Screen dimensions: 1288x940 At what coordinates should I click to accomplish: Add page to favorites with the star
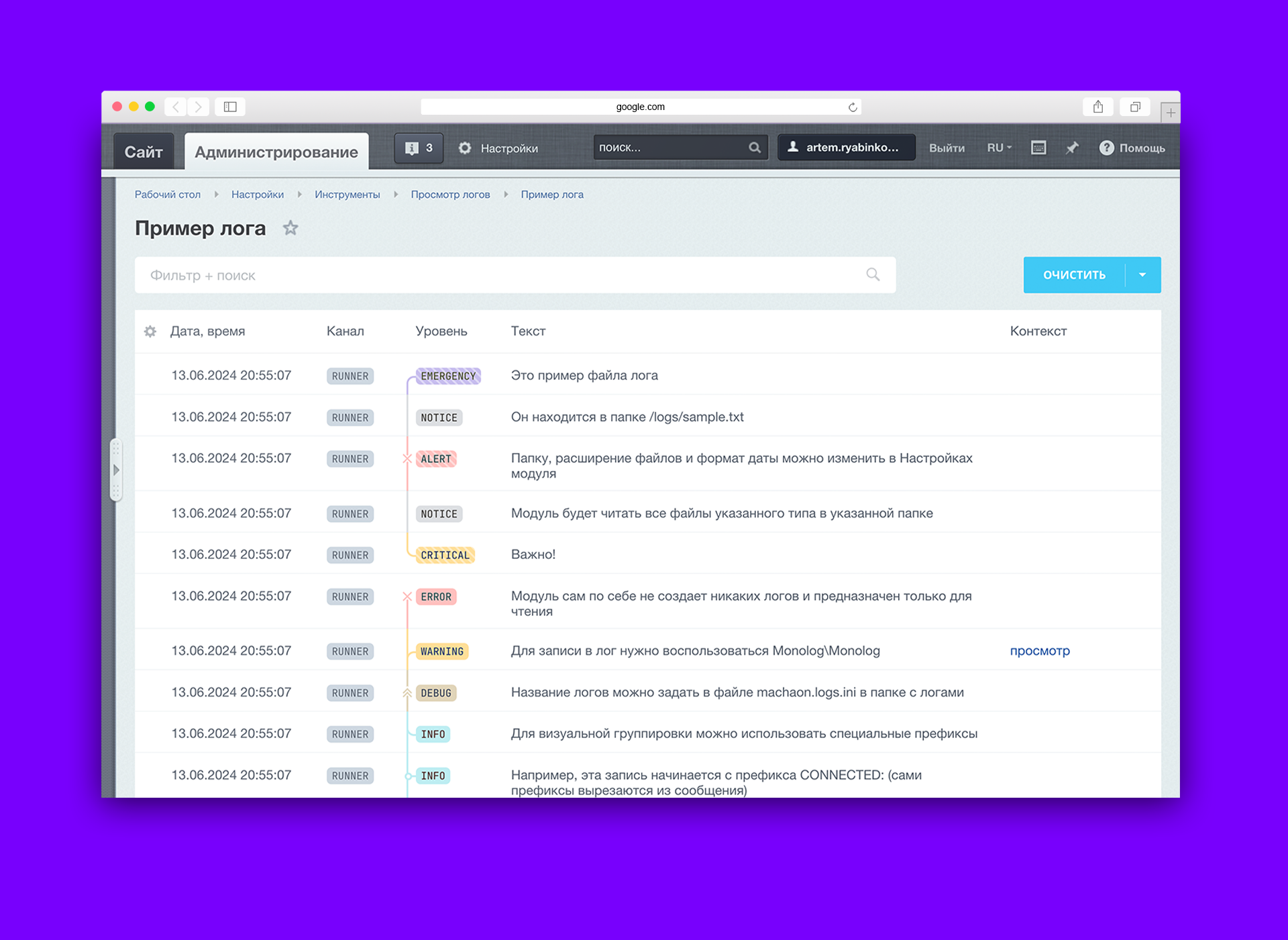(290, 228)
